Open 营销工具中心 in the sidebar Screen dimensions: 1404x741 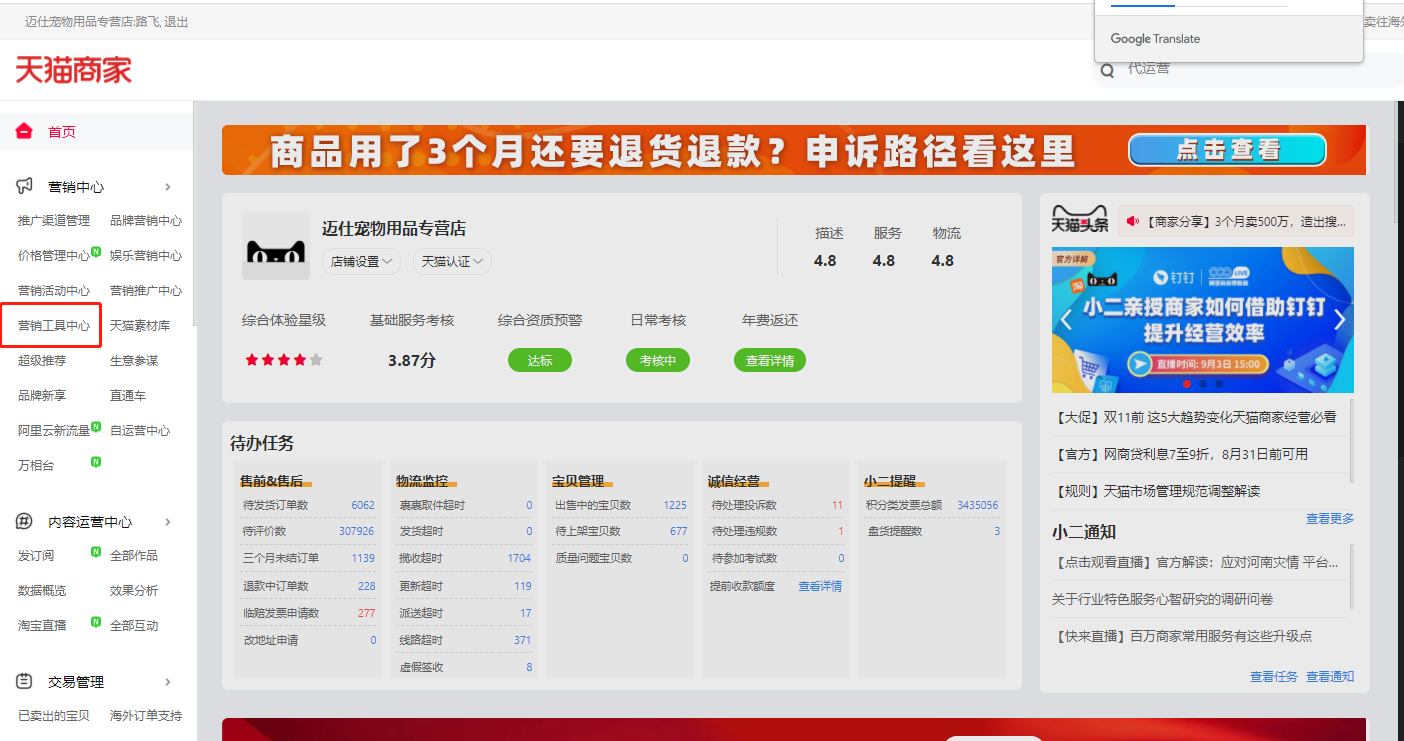[x=54, y=326]
